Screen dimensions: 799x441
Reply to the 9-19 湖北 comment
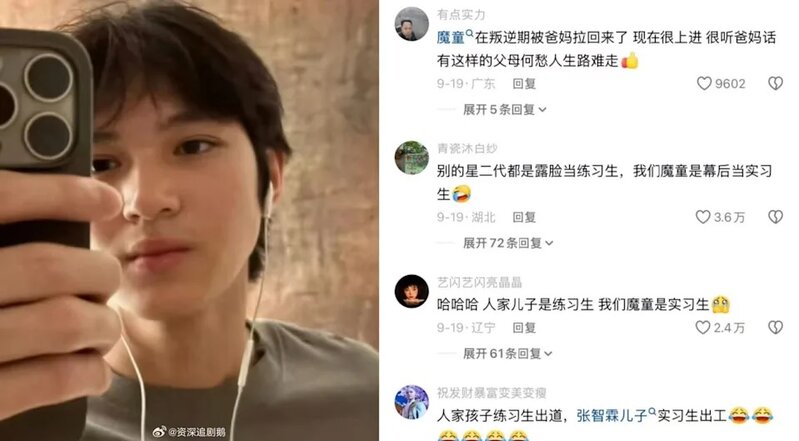pos(524,217)
